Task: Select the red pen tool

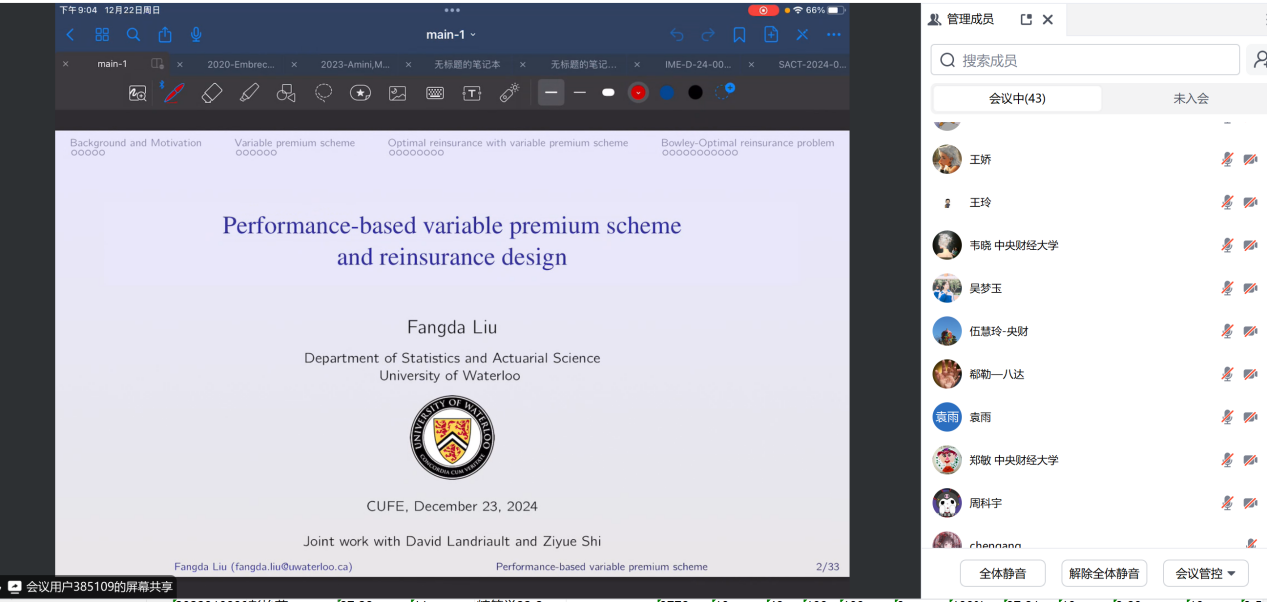Action: (x=174, y=93)
